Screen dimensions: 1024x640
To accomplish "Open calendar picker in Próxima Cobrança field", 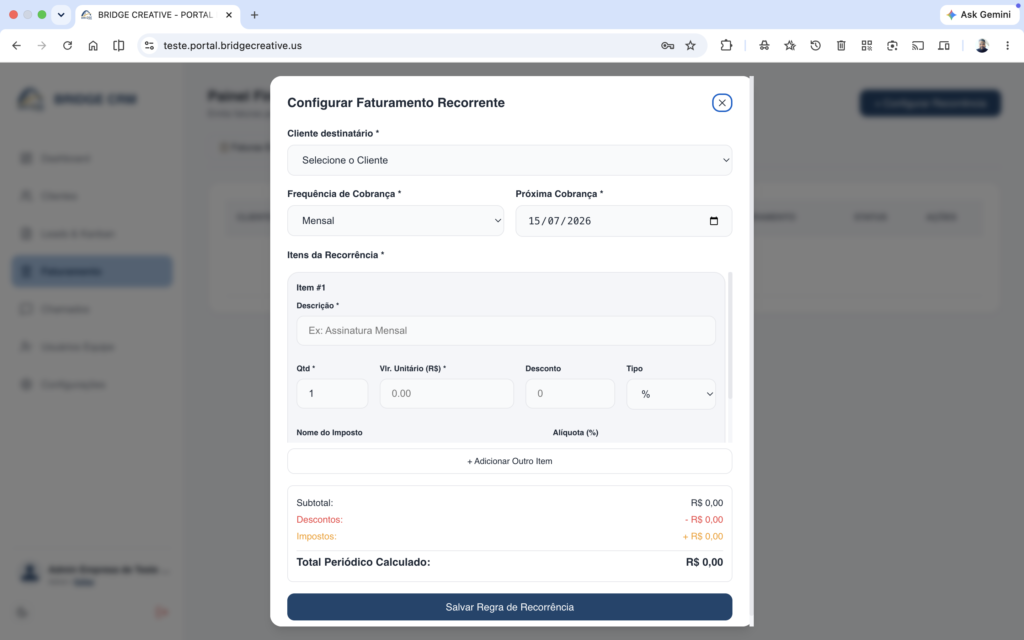I will tap(714, 221).
